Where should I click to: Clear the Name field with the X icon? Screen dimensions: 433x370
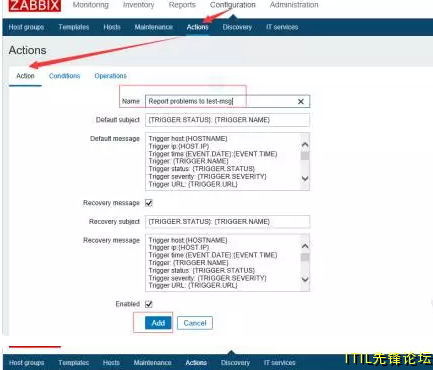coord(301,101)
